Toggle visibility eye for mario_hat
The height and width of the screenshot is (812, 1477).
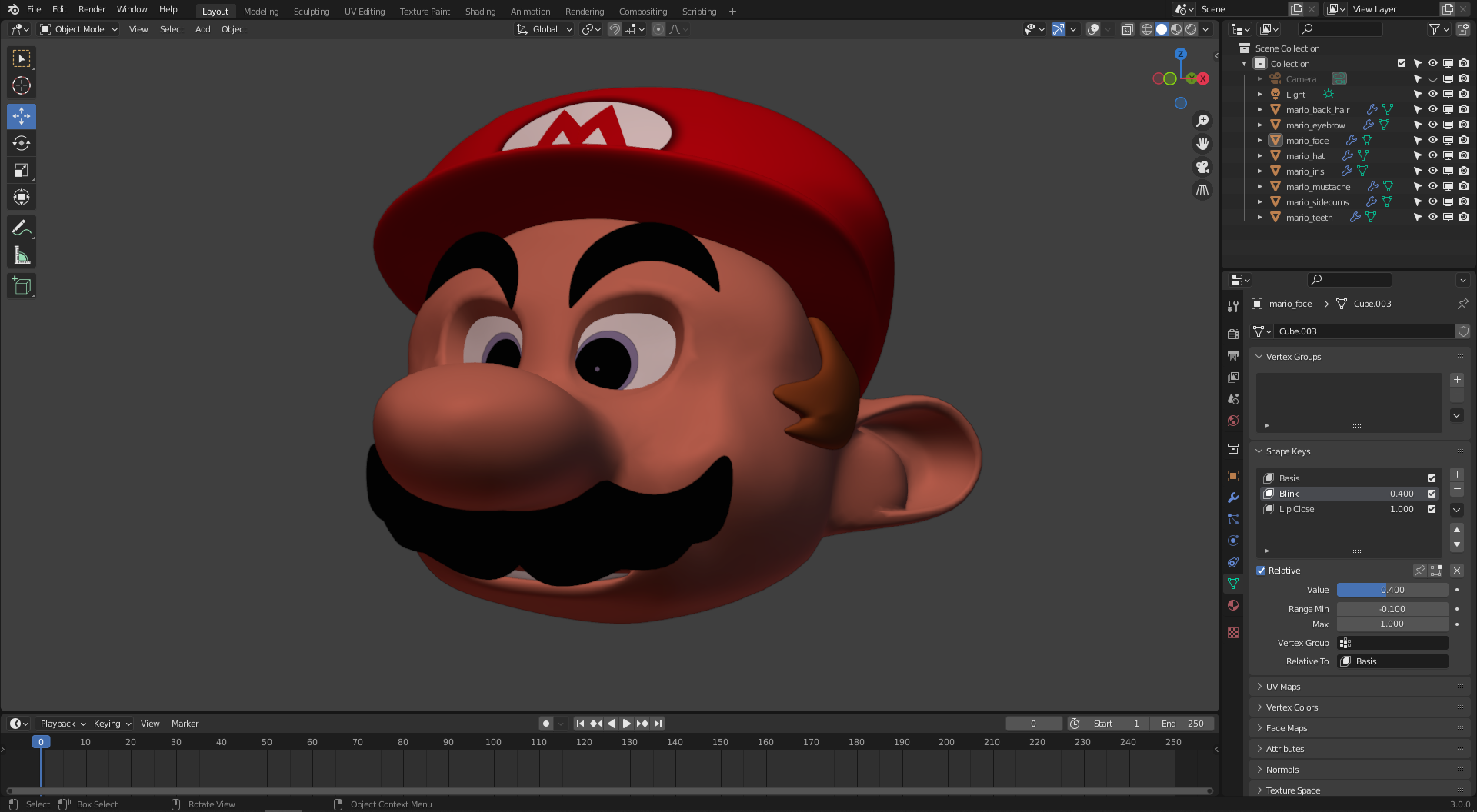1432,156
